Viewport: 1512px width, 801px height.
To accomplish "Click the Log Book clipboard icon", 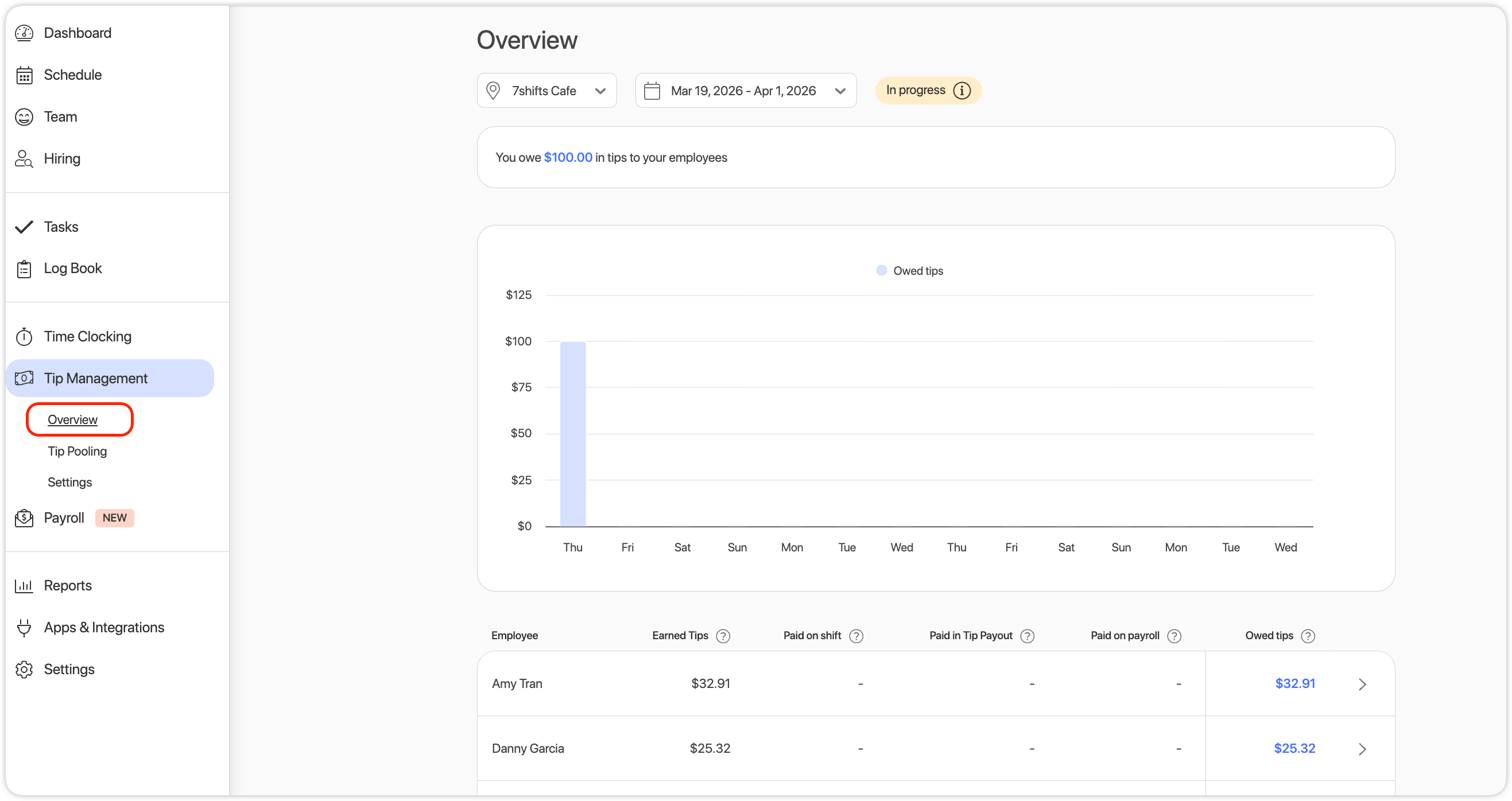I will (x=24, y=269).
